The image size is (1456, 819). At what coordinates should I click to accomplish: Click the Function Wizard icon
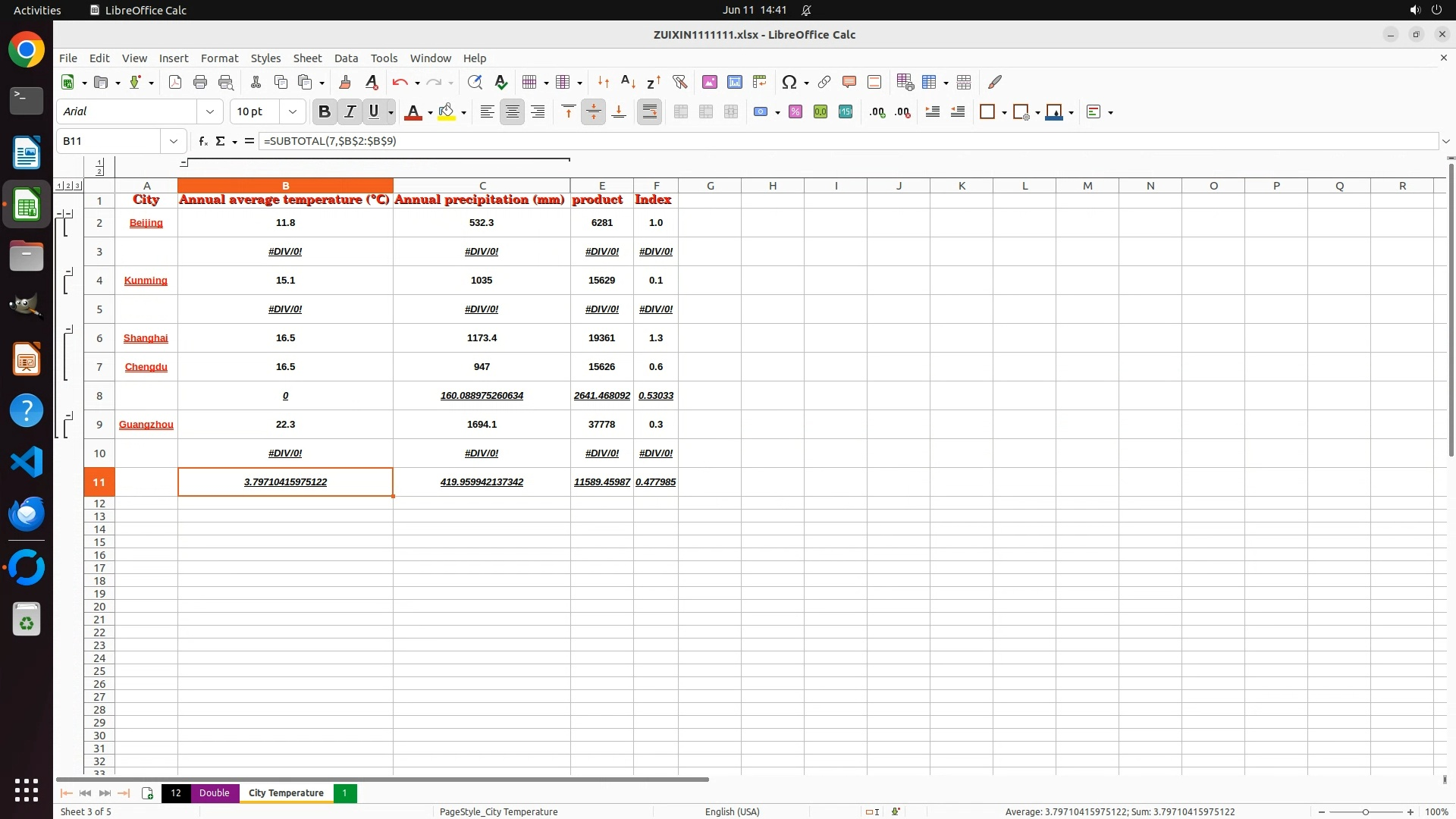202,141
